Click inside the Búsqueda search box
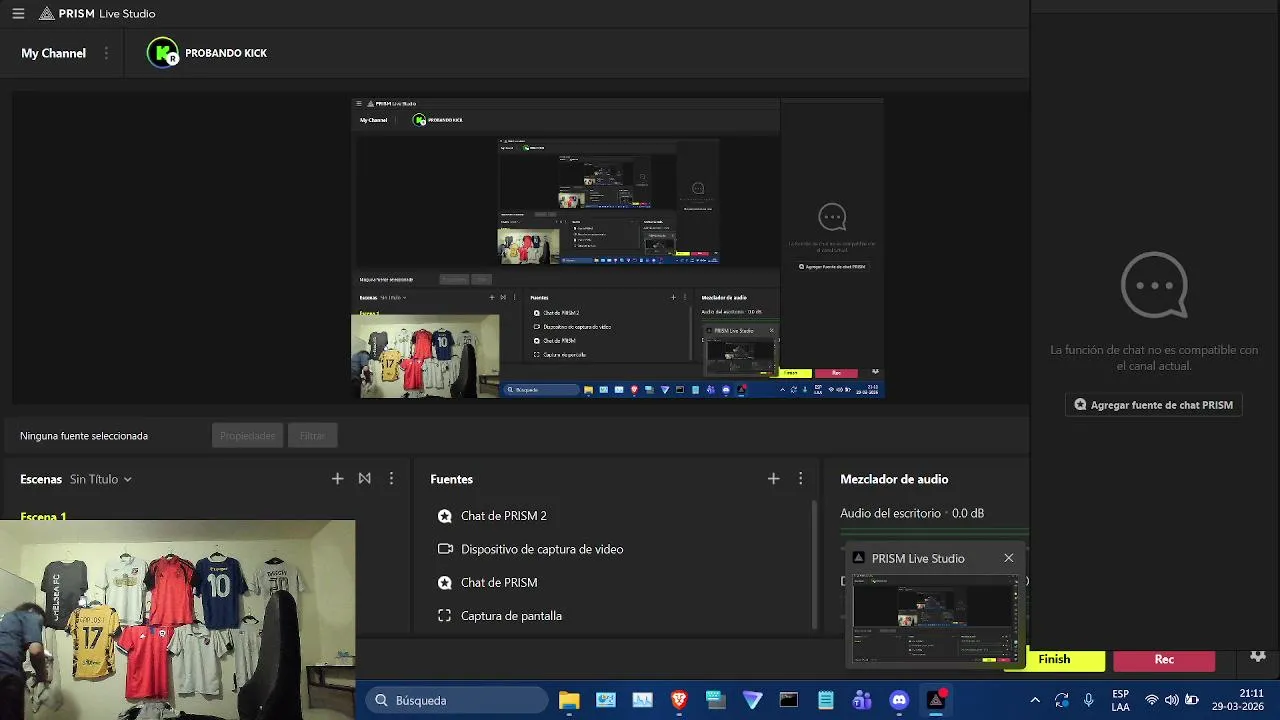This screenshot has height=720, width=1280. [x=456, y=700]
